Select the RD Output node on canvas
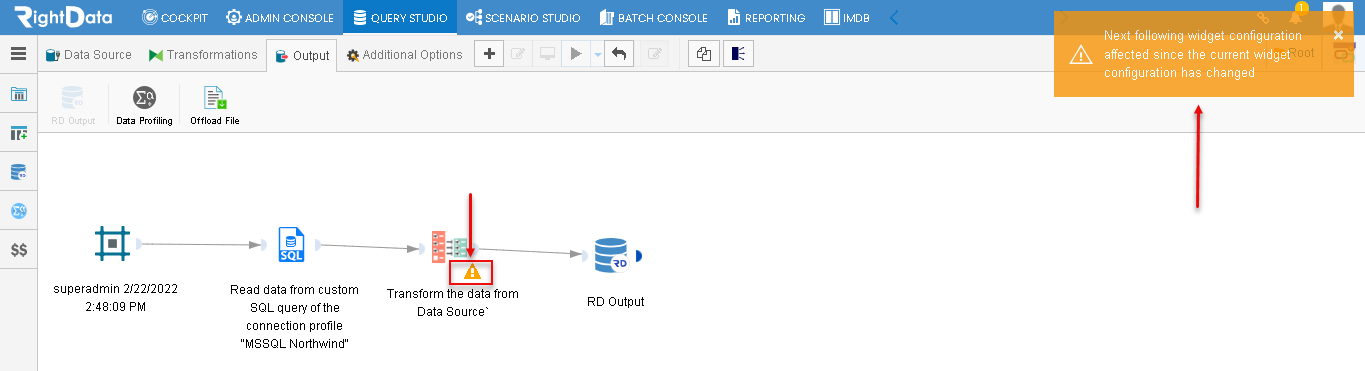 click(611, 255)
